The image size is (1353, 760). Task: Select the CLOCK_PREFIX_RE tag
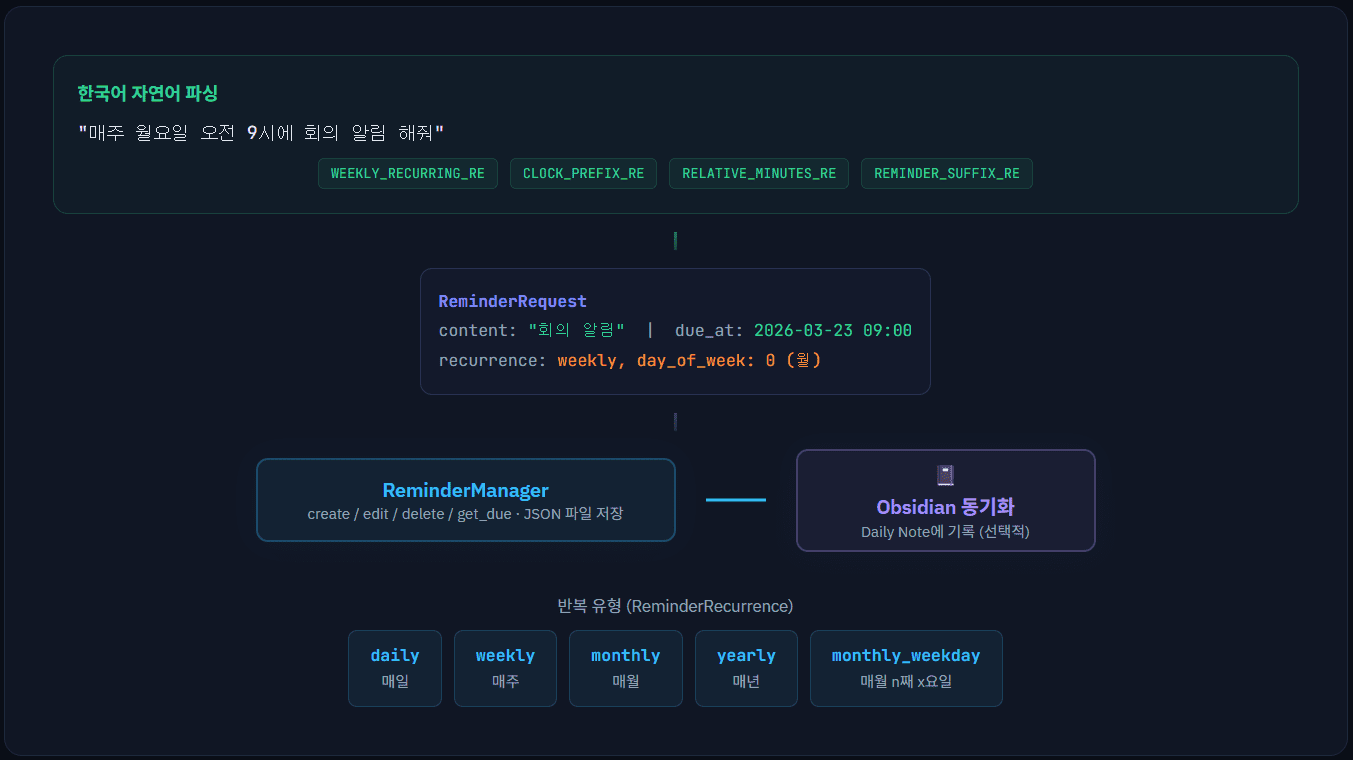pyautogui.click(x=583, y=173)
